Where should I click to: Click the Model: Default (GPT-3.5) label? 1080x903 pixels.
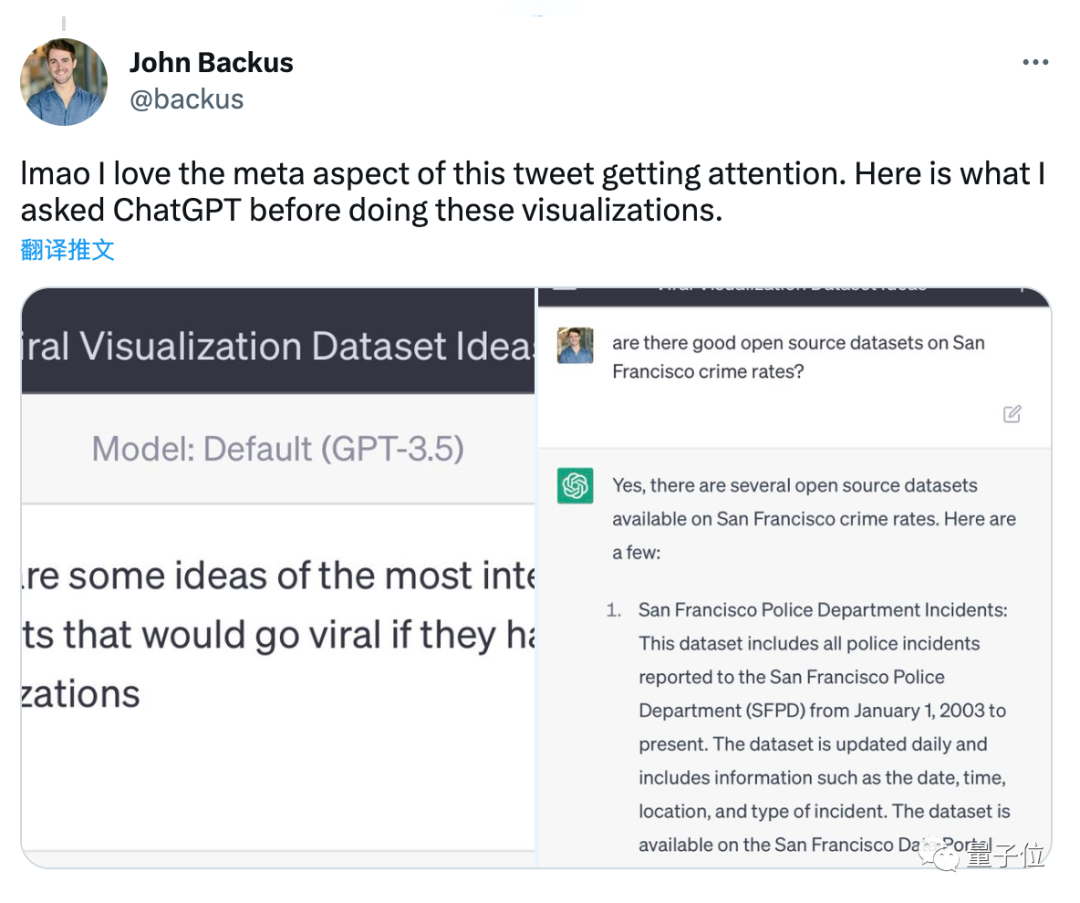coord(278,448)
